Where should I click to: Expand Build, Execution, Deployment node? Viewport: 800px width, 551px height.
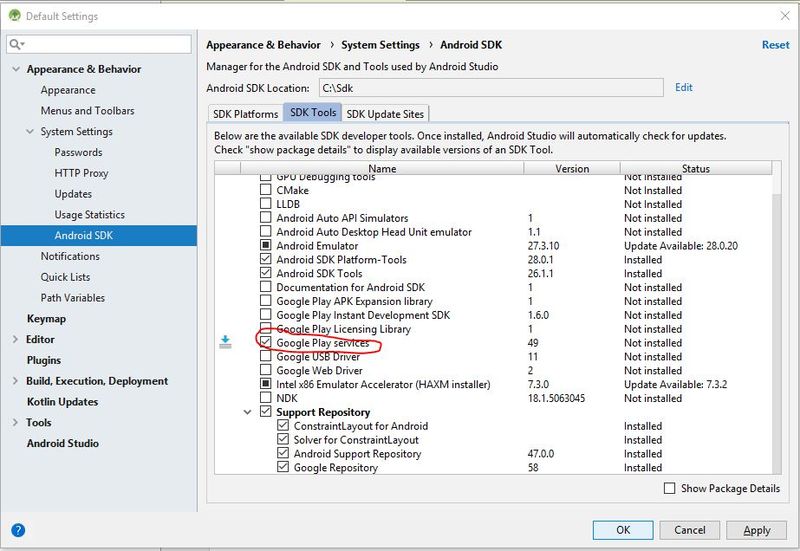point(15,381)
